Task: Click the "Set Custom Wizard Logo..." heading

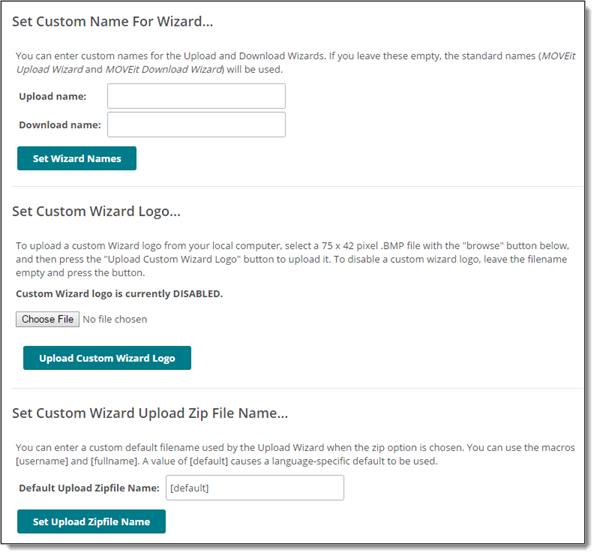Action: 96,211
